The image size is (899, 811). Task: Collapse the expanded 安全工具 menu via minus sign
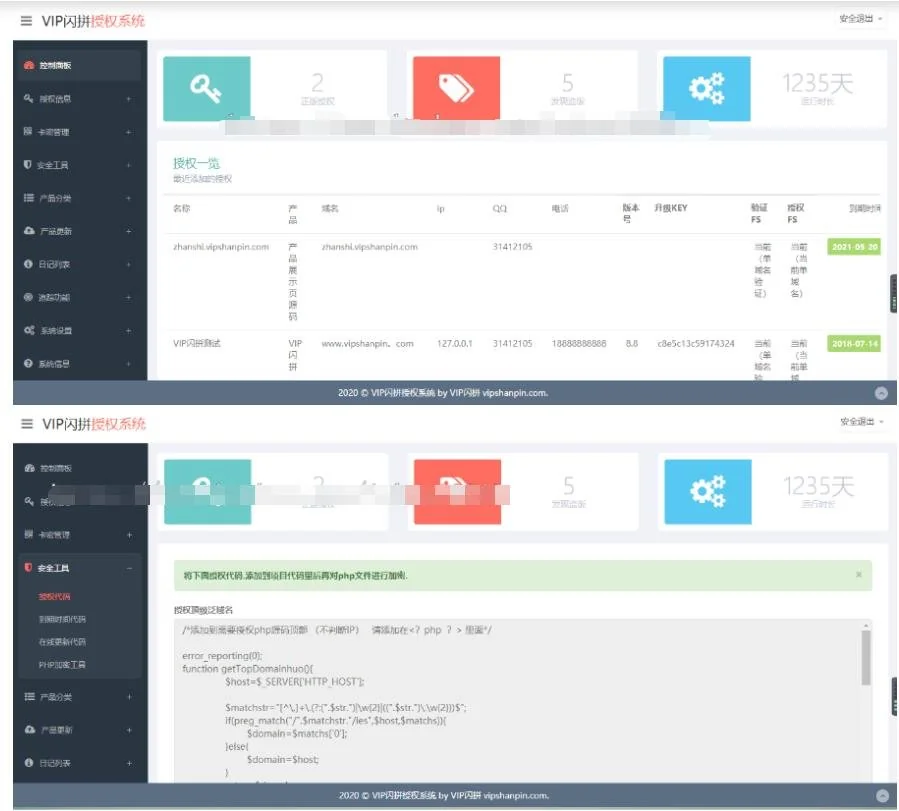click(x=128, y=568)
